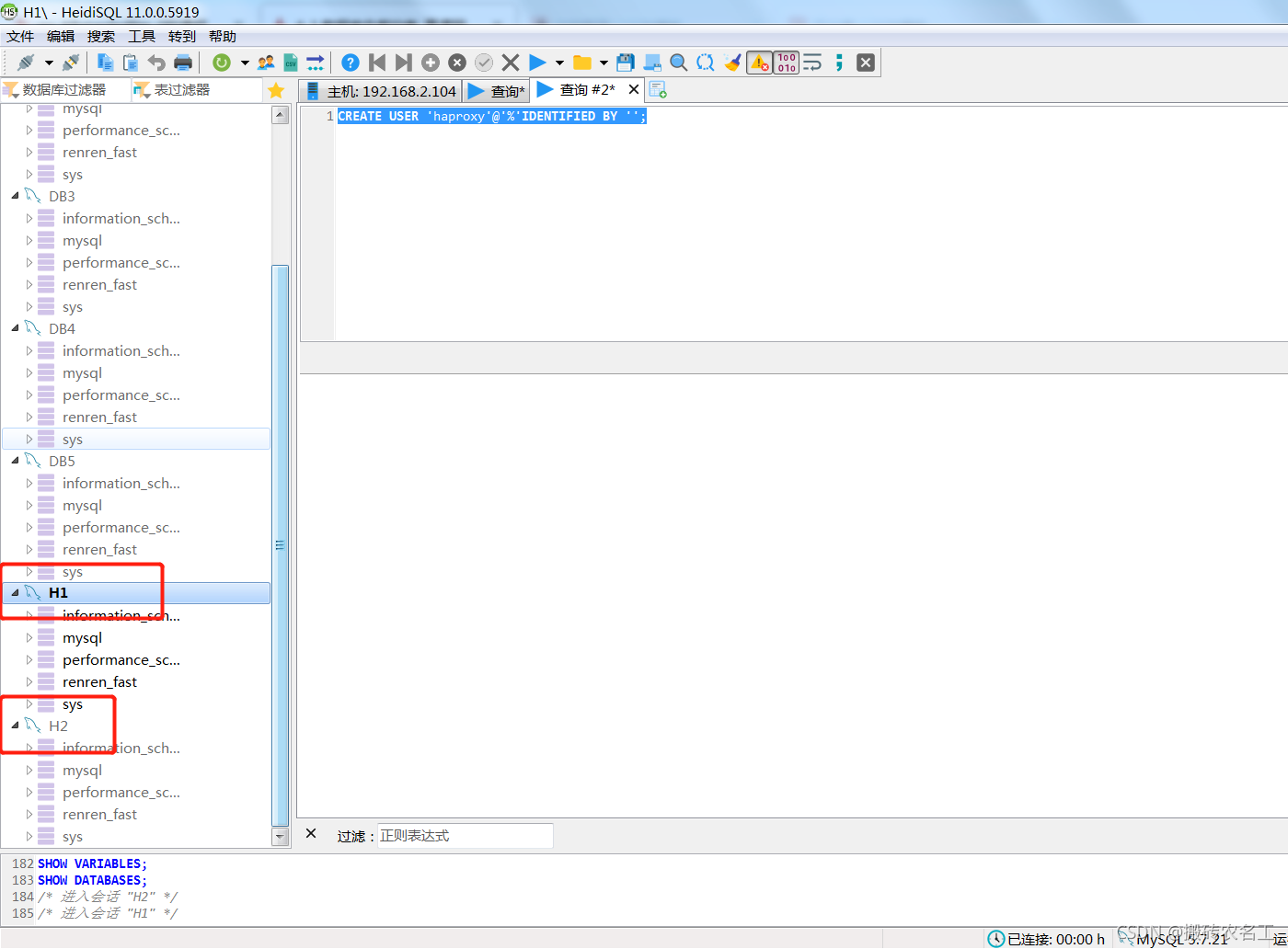This screenshot has height=949, width=1288.
Task: Open session manager dropdown arrow
Action: (x=49, y=63)
